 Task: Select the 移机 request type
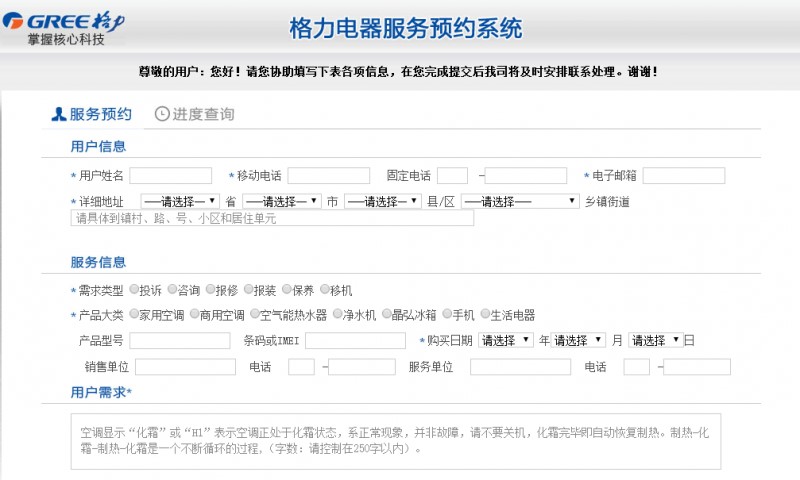324,290
